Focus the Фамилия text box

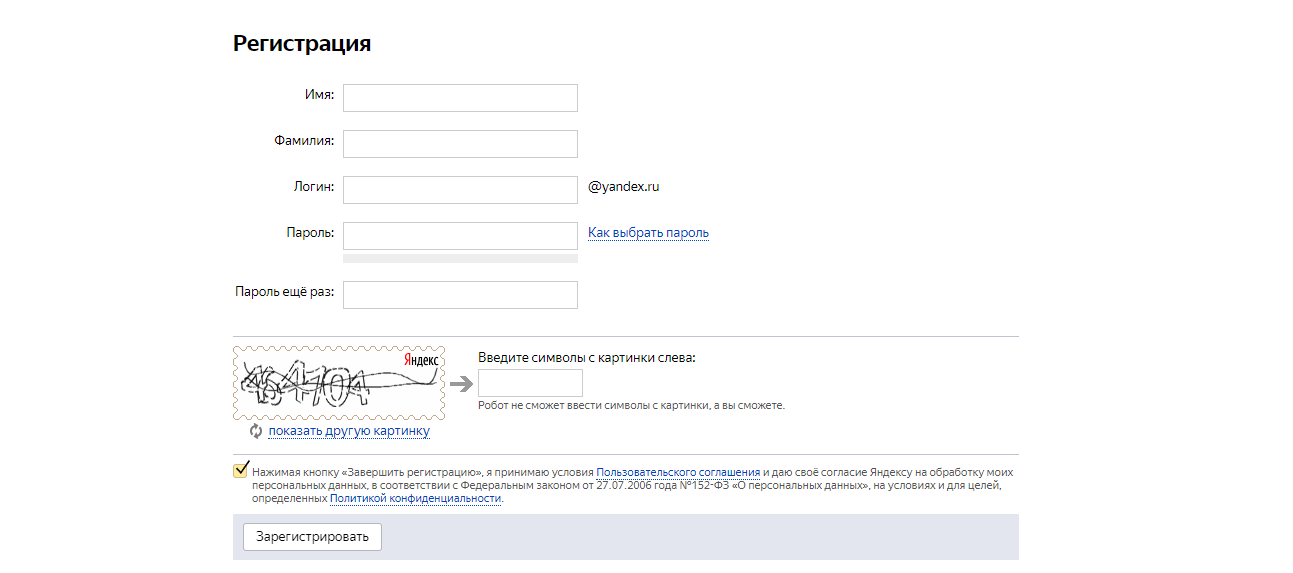coord(460,144)
